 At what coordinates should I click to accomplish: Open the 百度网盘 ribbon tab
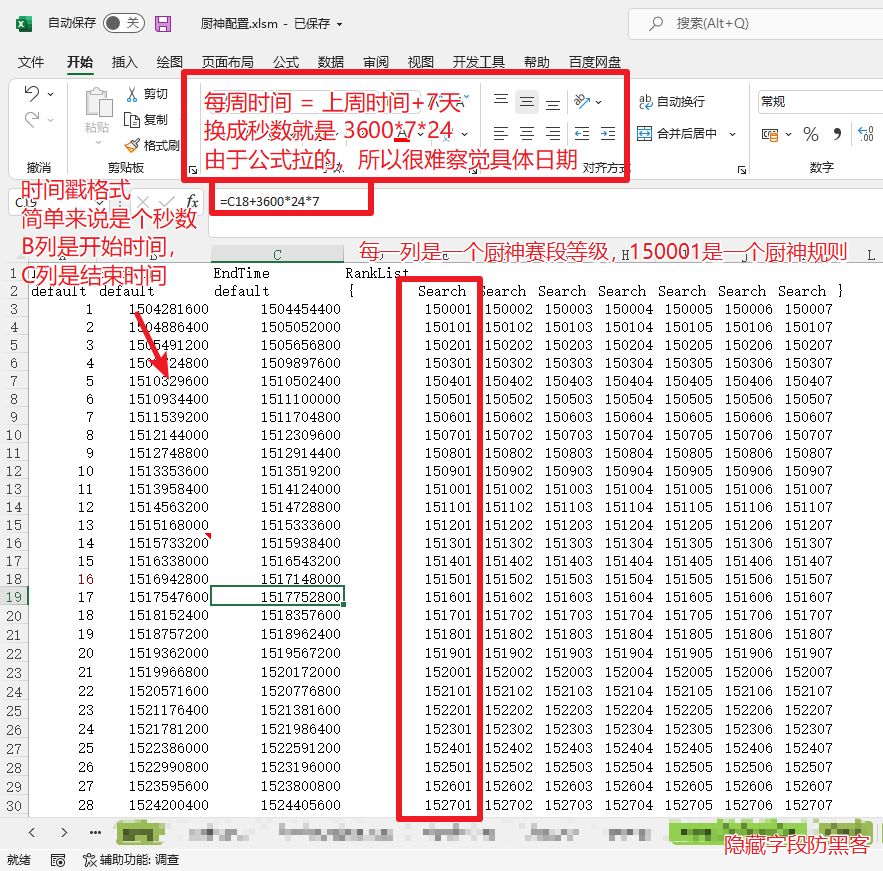595,62
